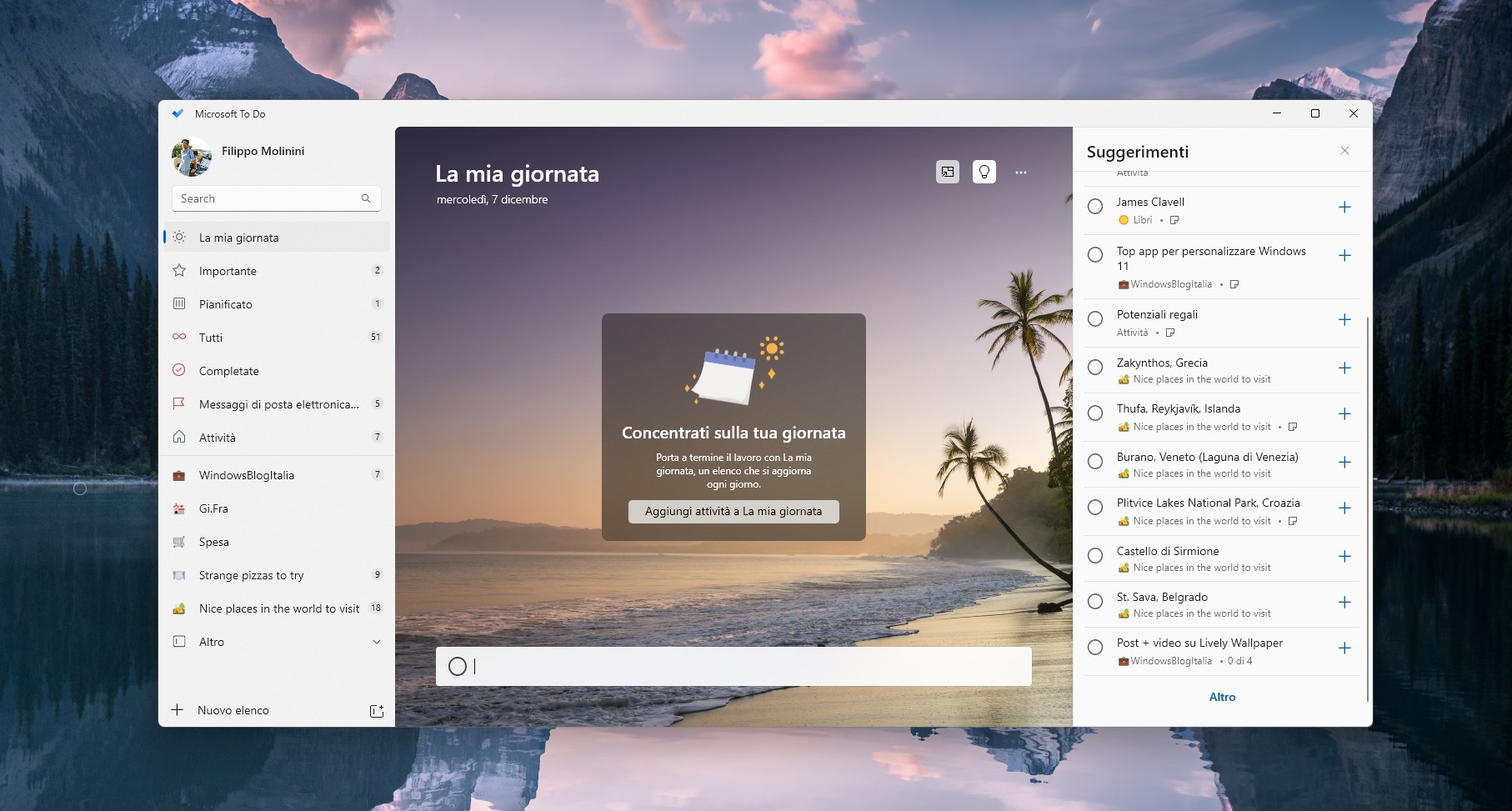
Task: Open the Completate list
Action: pos(276,371)
